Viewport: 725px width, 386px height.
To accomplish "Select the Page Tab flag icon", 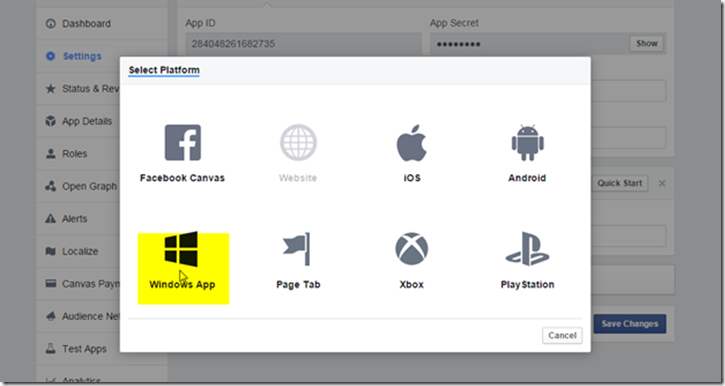I will [x=296, y=249].
